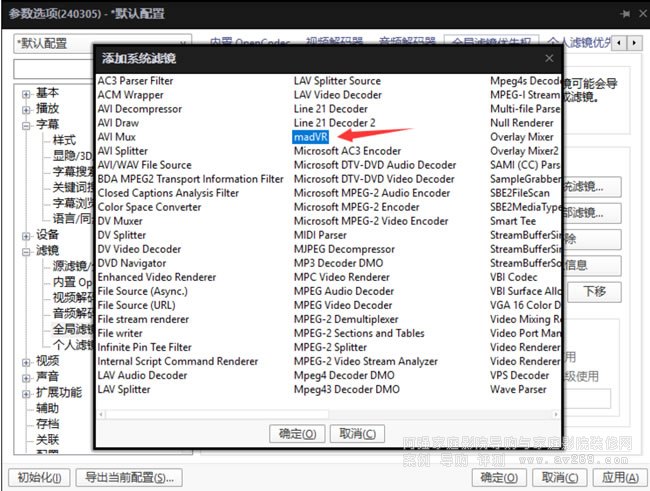
Task: Select 辅助 in the settings tree
Action: (47, 408)
